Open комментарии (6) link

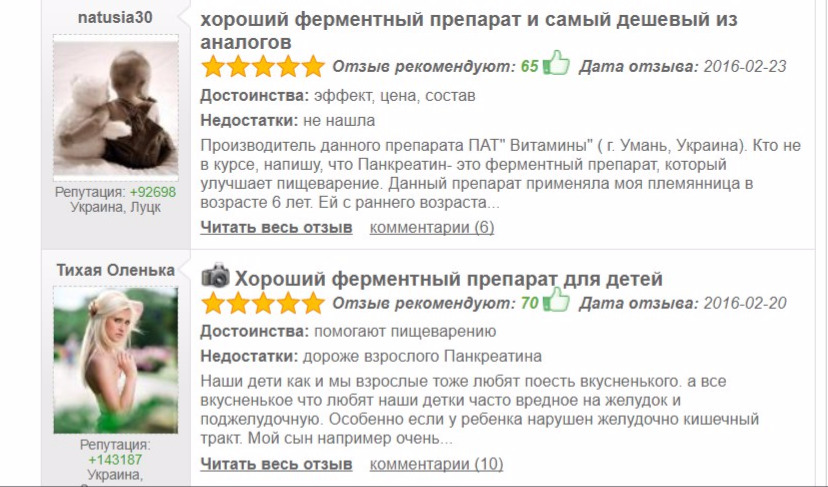pyautogui.click(x=431, y=228)
